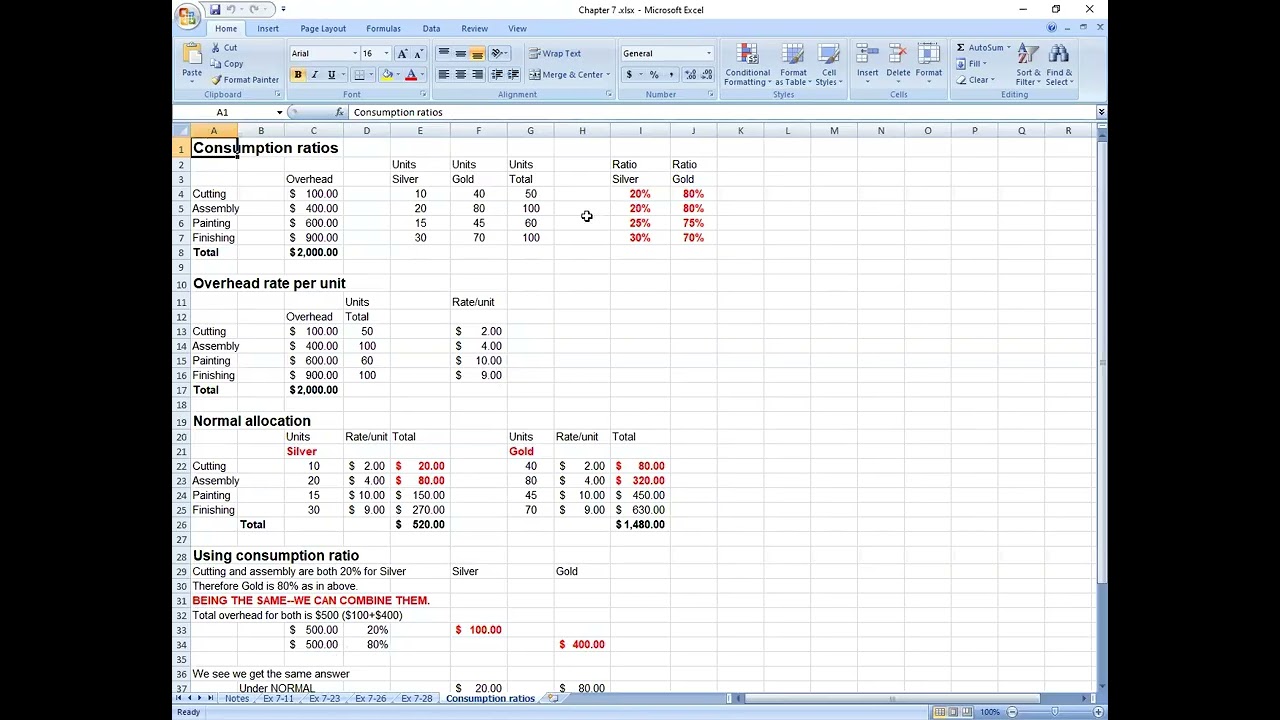This screenshot has width=1280, height=720.
Task: Cut the selected cell
Action: 224,48
